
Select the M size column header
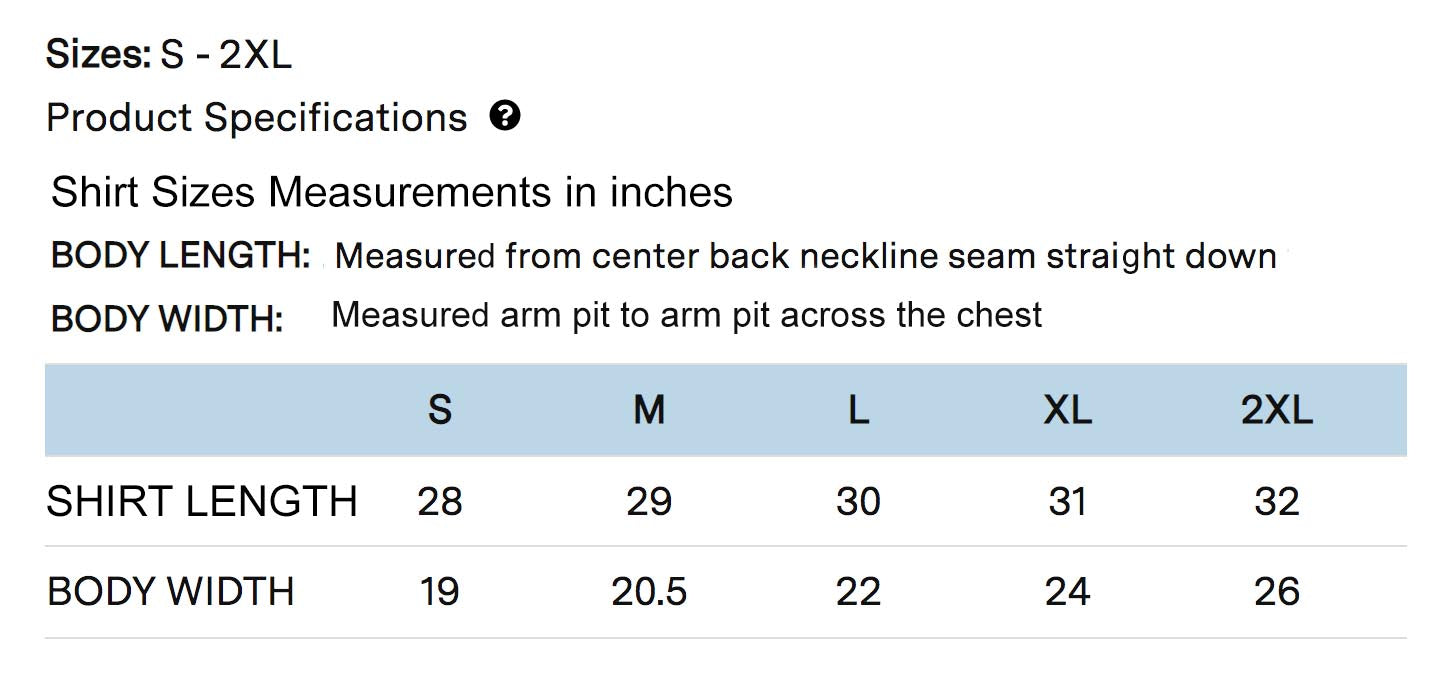click(x=649, y=410)
